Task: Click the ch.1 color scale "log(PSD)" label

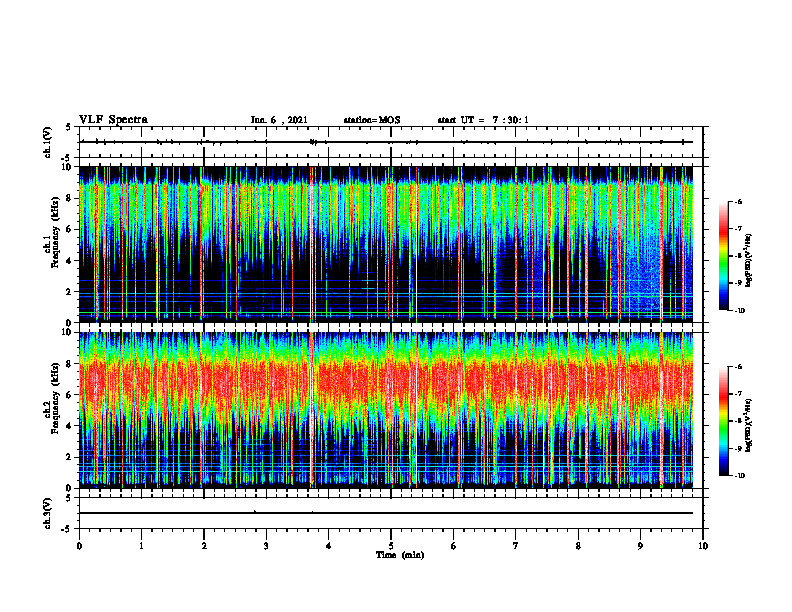Action: pos(749,260)
